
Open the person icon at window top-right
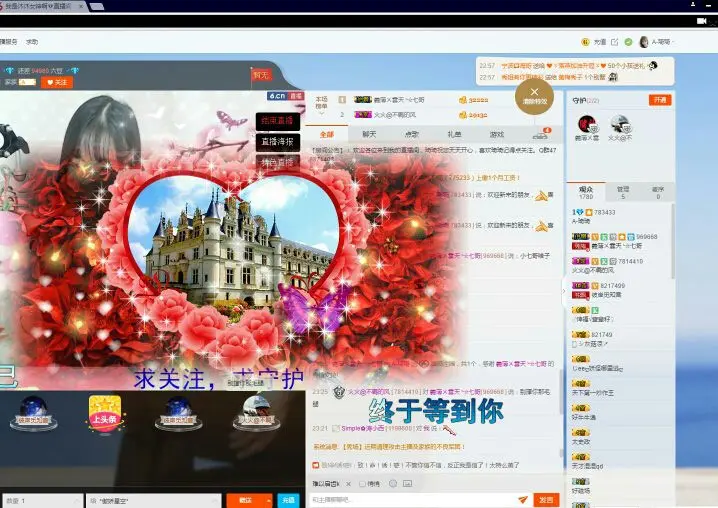pyautogui.click(x=693, y=4)
